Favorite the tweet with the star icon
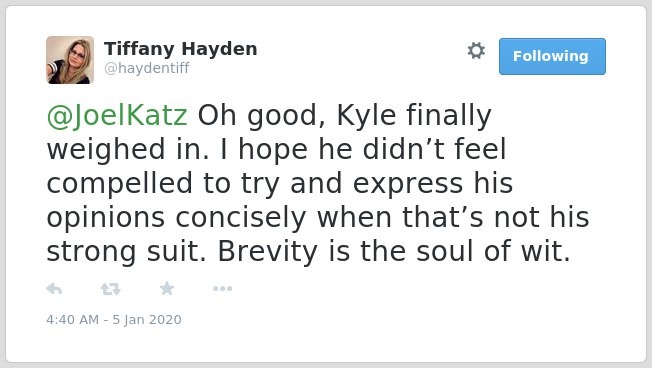This screenshot has height=368, width=652. coord(167,288)
